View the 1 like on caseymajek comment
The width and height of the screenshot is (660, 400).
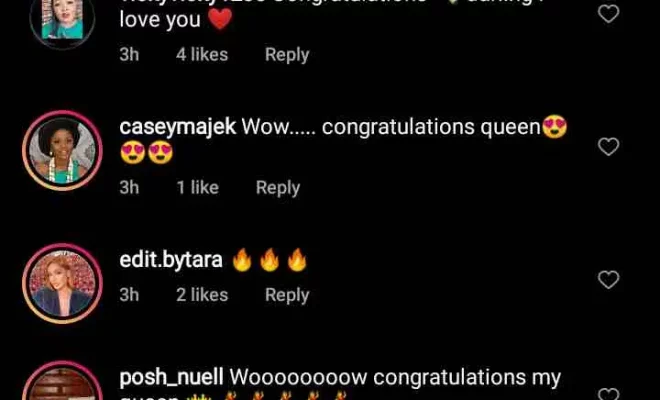click(197, 188)
